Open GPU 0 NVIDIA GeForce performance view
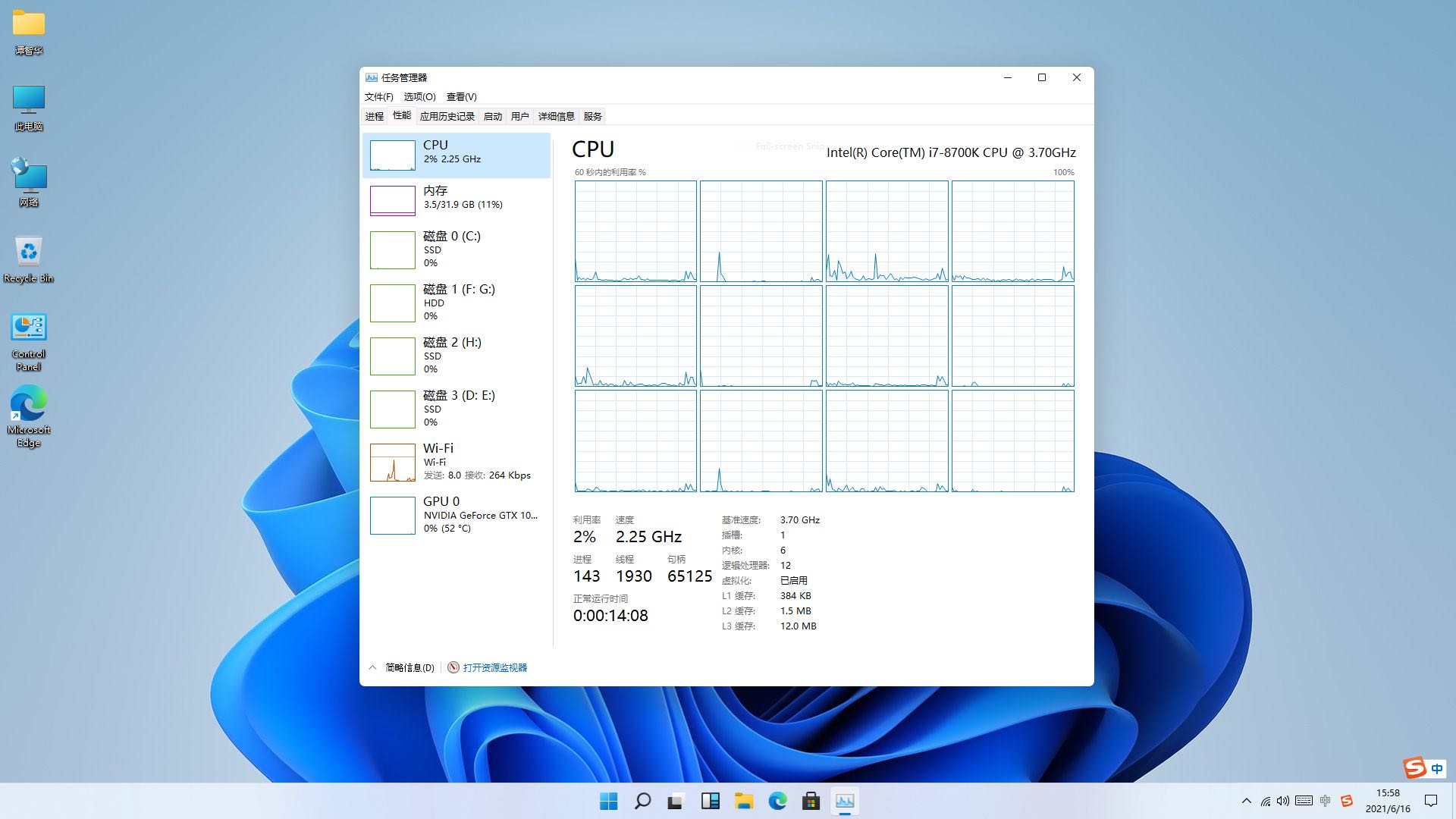 coord(456,514)
